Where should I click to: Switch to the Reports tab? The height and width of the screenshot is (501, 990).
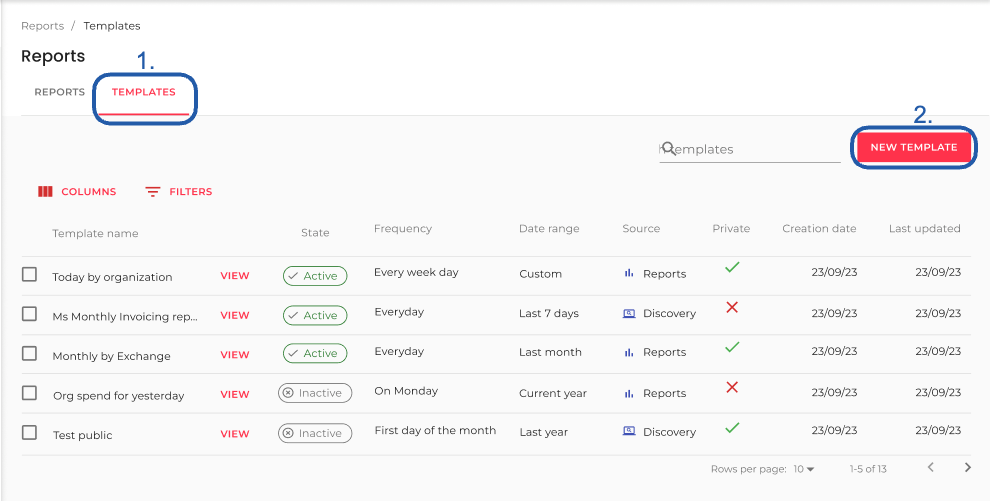[60, 93]
